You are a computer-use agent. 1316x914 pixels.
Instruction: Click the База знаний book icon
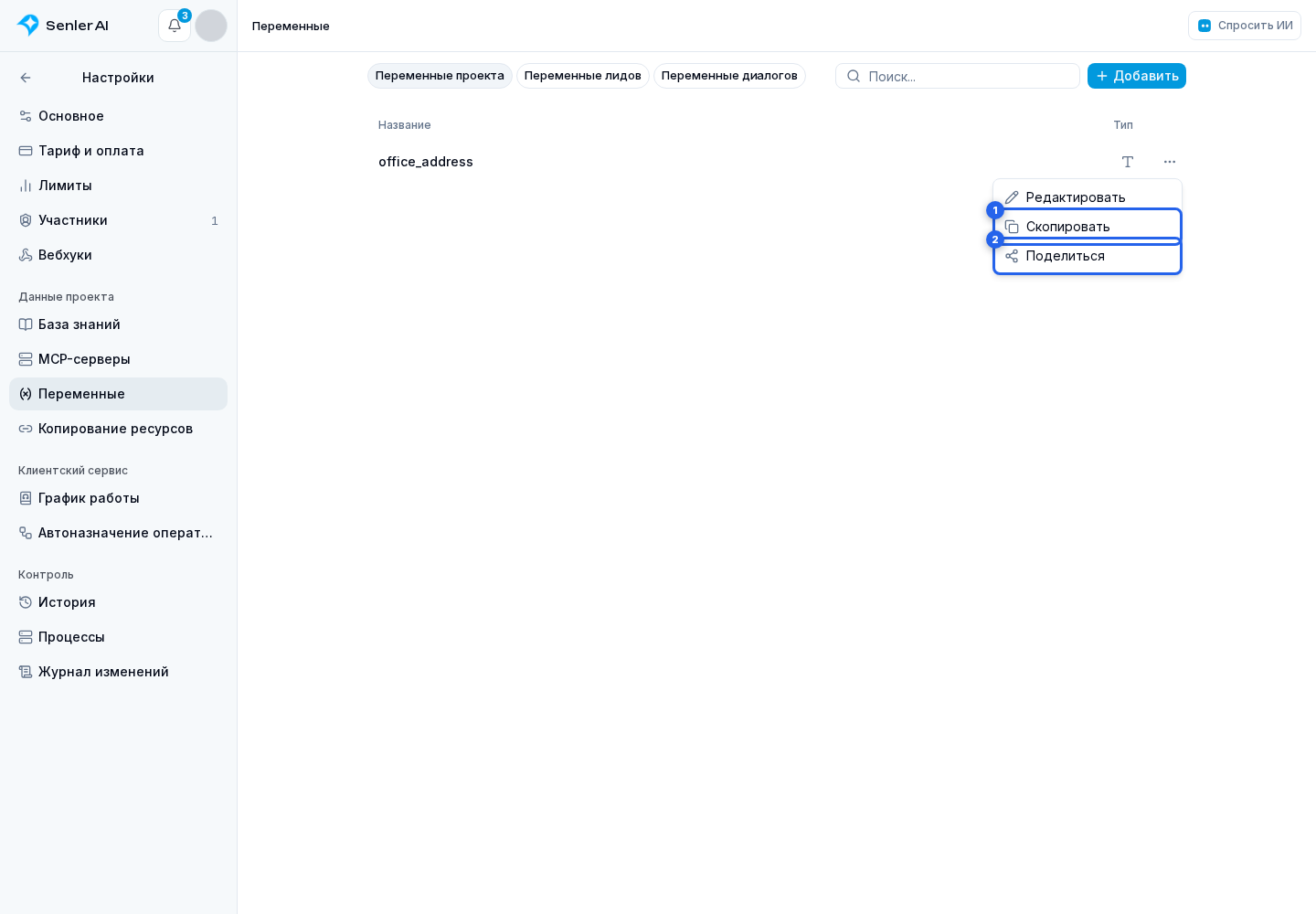click(x=26, y=324)
